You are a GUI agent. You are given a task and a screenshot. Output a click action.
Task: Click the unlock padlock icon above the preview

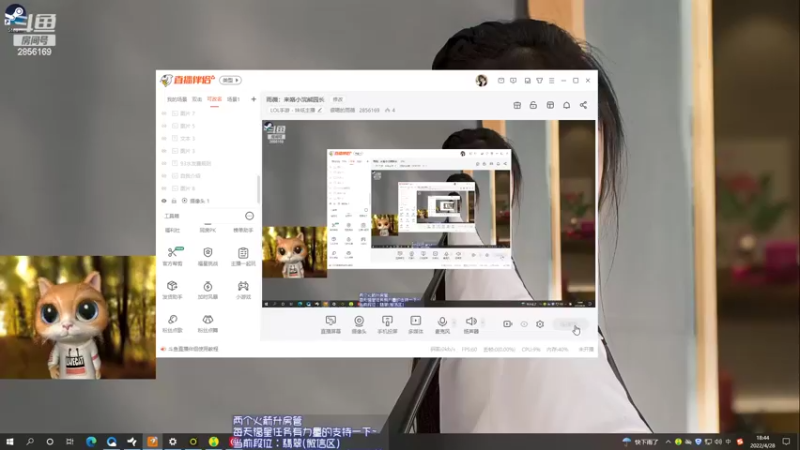(533, 105)
